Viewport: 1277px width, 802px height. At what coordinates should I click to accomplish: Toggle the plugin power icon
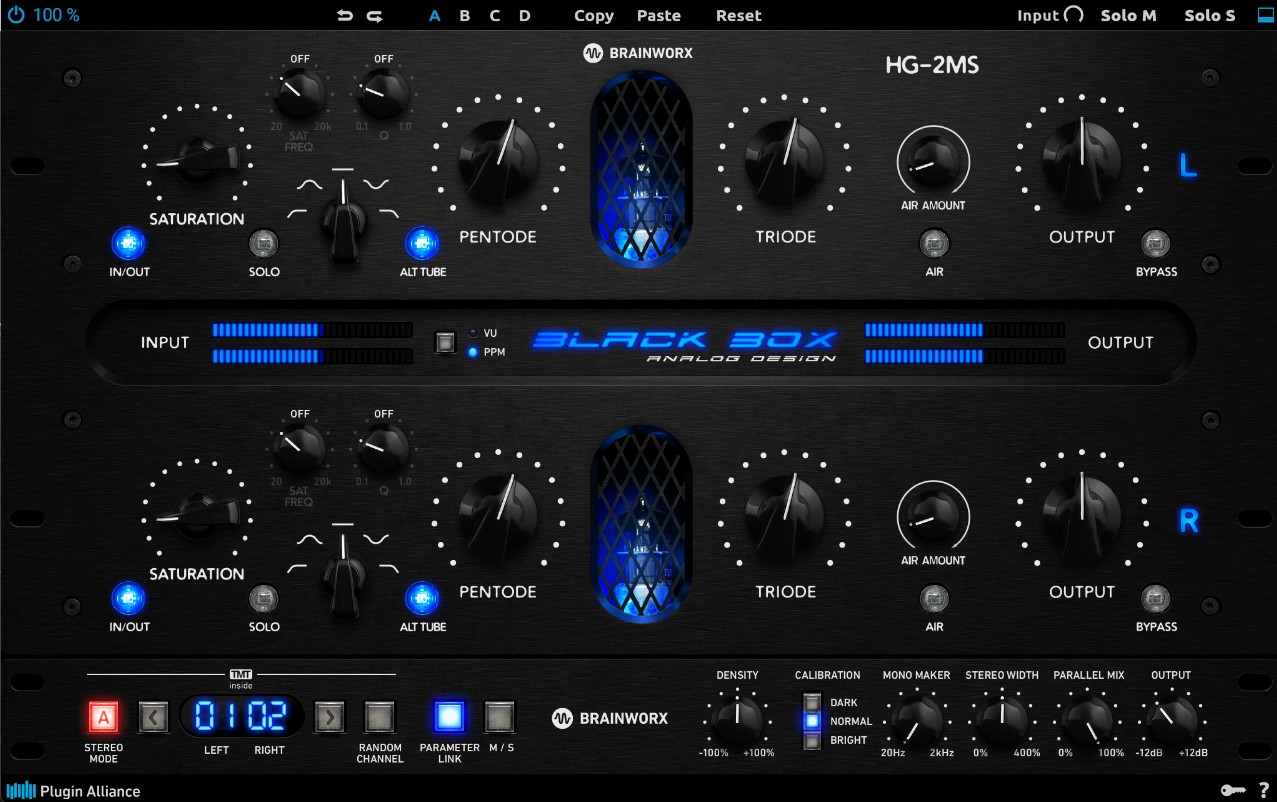pyautogui.click(x=15, y=15)
